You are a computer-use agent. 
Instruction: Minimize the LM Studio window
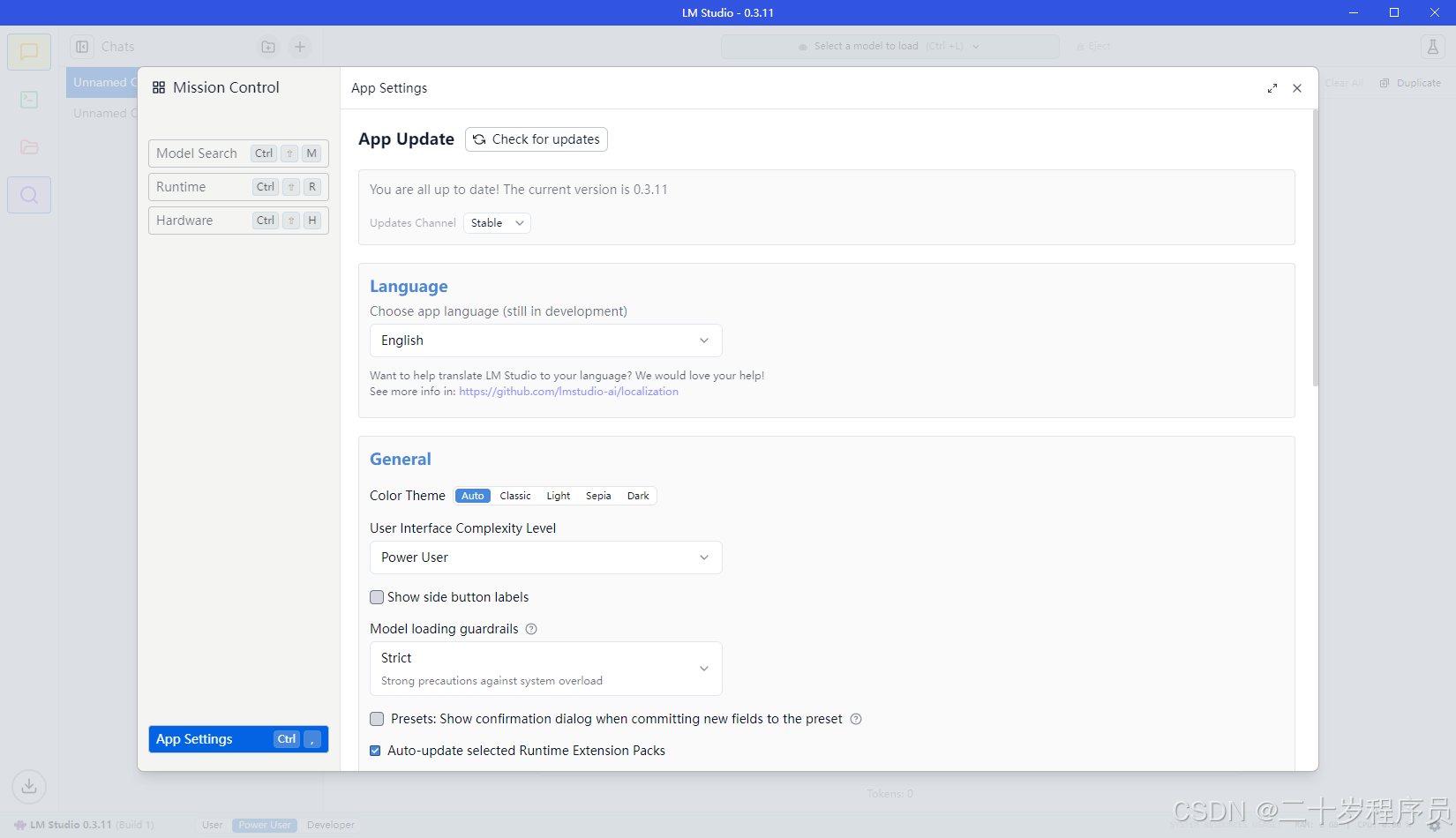click(1354, 12)
